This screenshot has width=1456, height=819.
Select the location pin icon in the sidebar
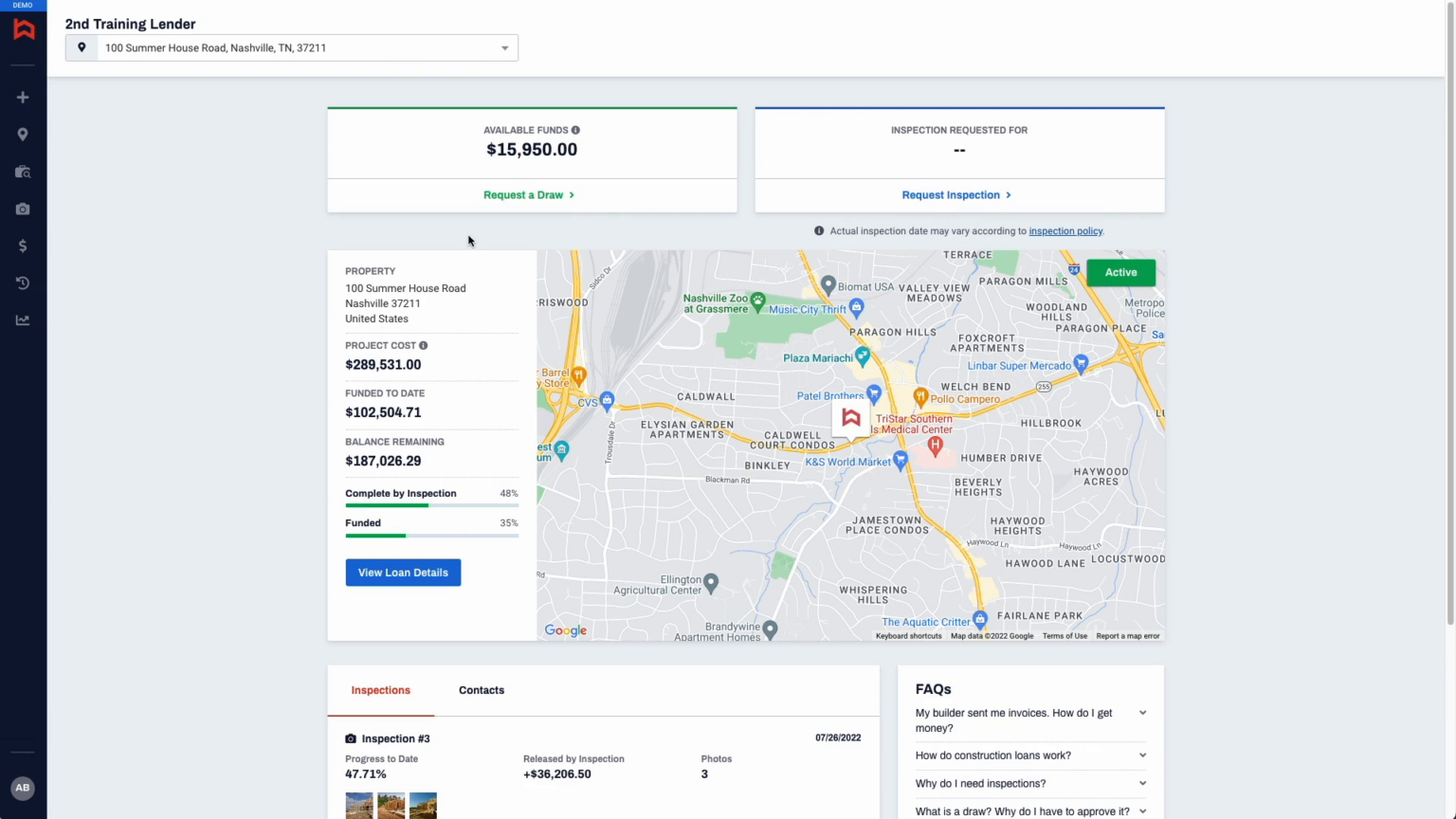23,134
